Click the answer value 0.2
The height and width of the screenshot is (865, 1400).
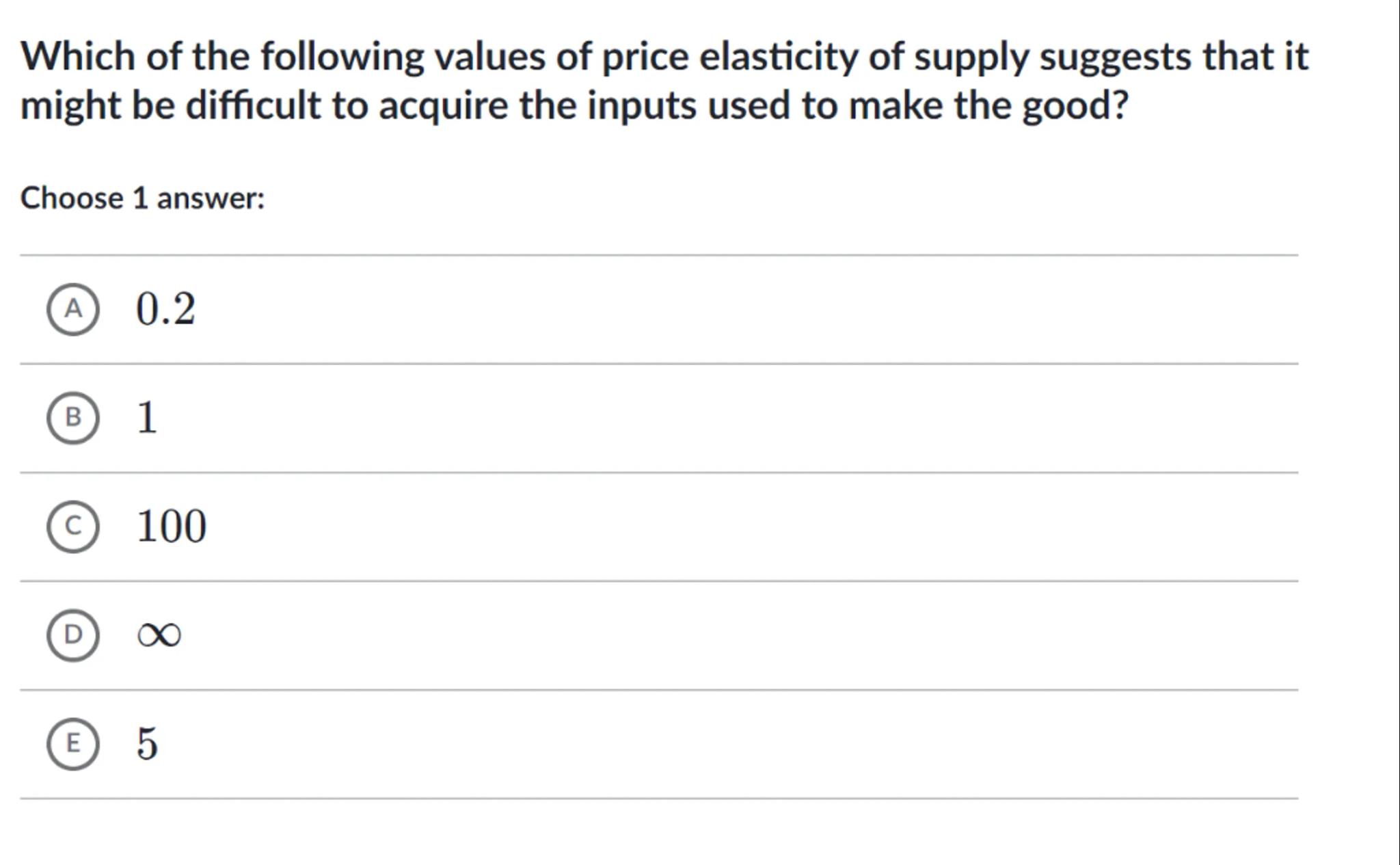pyautogui.click(x=165, y=308)
